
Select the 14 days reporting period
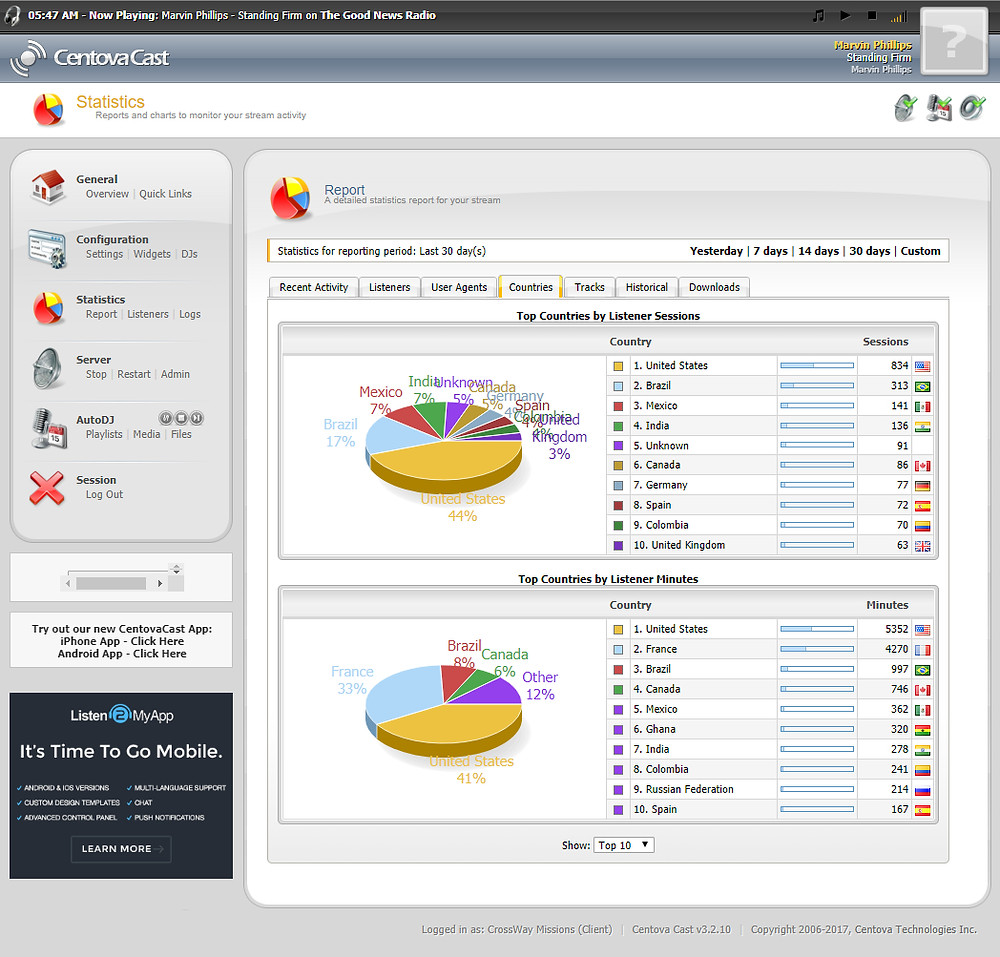pyautogui.click(x=818, y=251)
